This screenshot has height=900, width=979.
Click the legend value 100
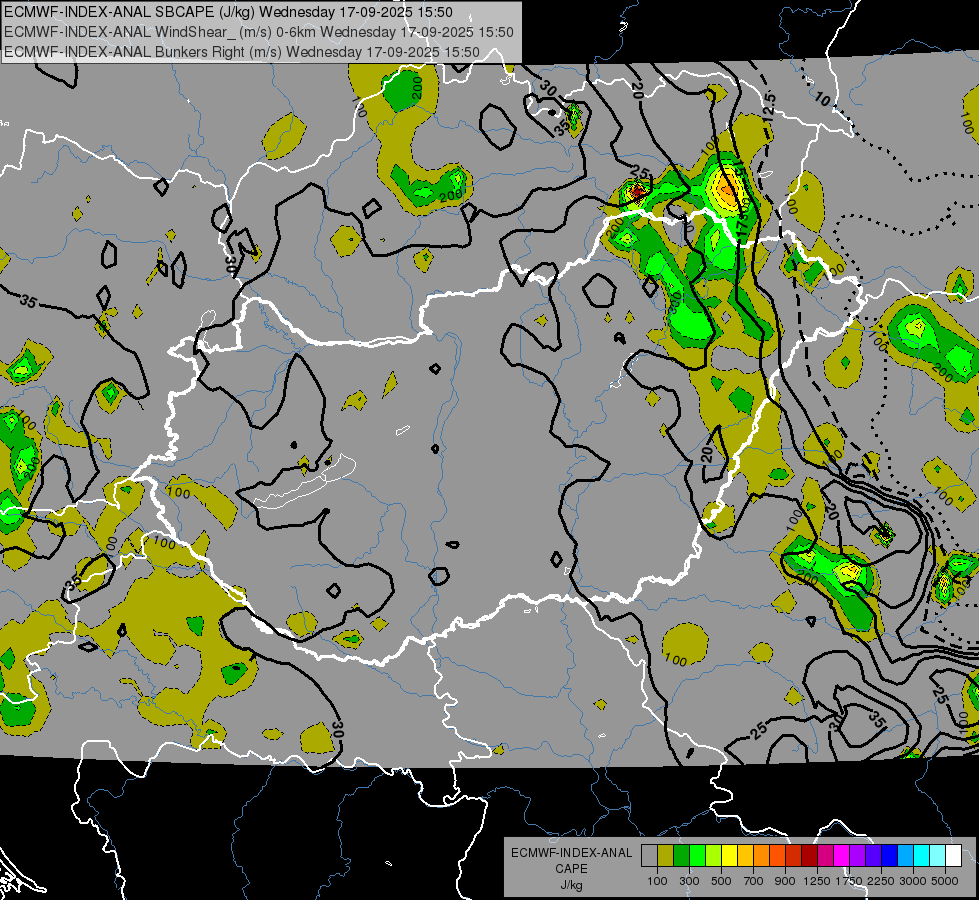(657, 881)
